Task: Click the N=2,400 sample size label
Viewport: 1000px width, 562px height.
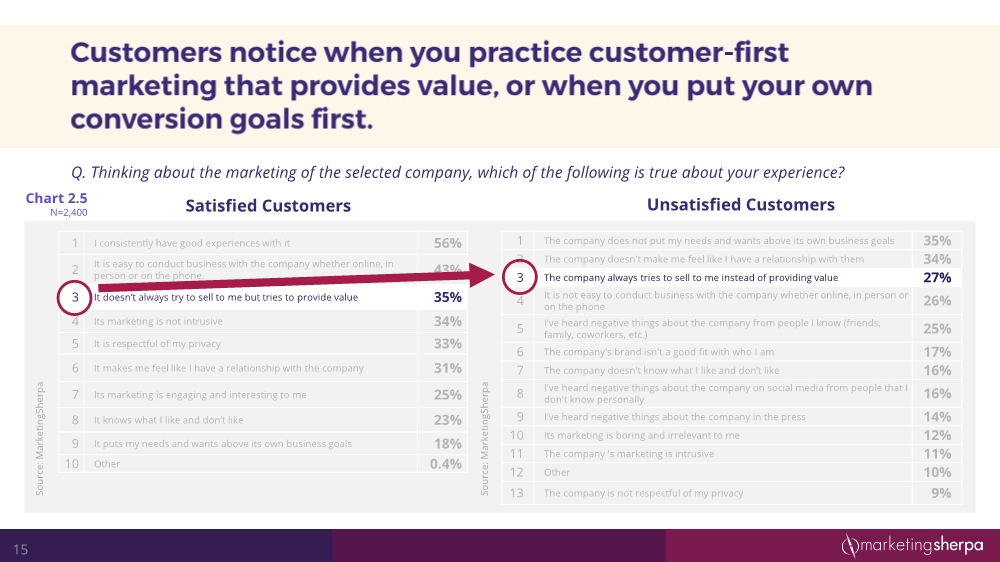Action: click(x=67, y=213)
